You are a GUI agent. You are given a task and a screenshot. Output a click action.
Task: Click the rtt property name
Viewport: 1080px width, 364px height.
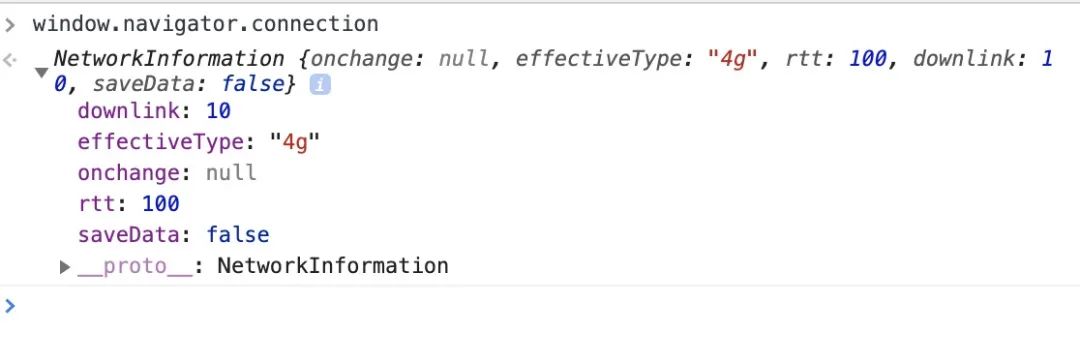coord(96,203)
